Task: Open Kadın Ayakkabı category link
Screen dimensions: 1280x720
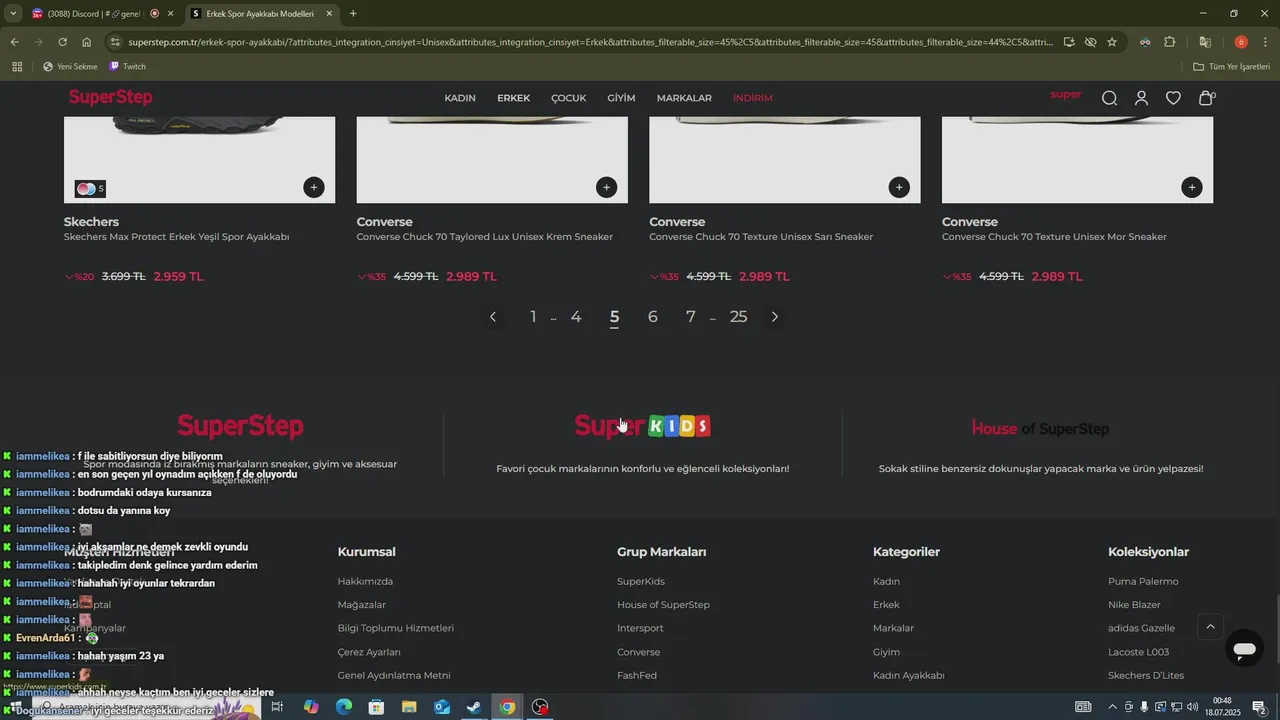Action: coord(909,676)
